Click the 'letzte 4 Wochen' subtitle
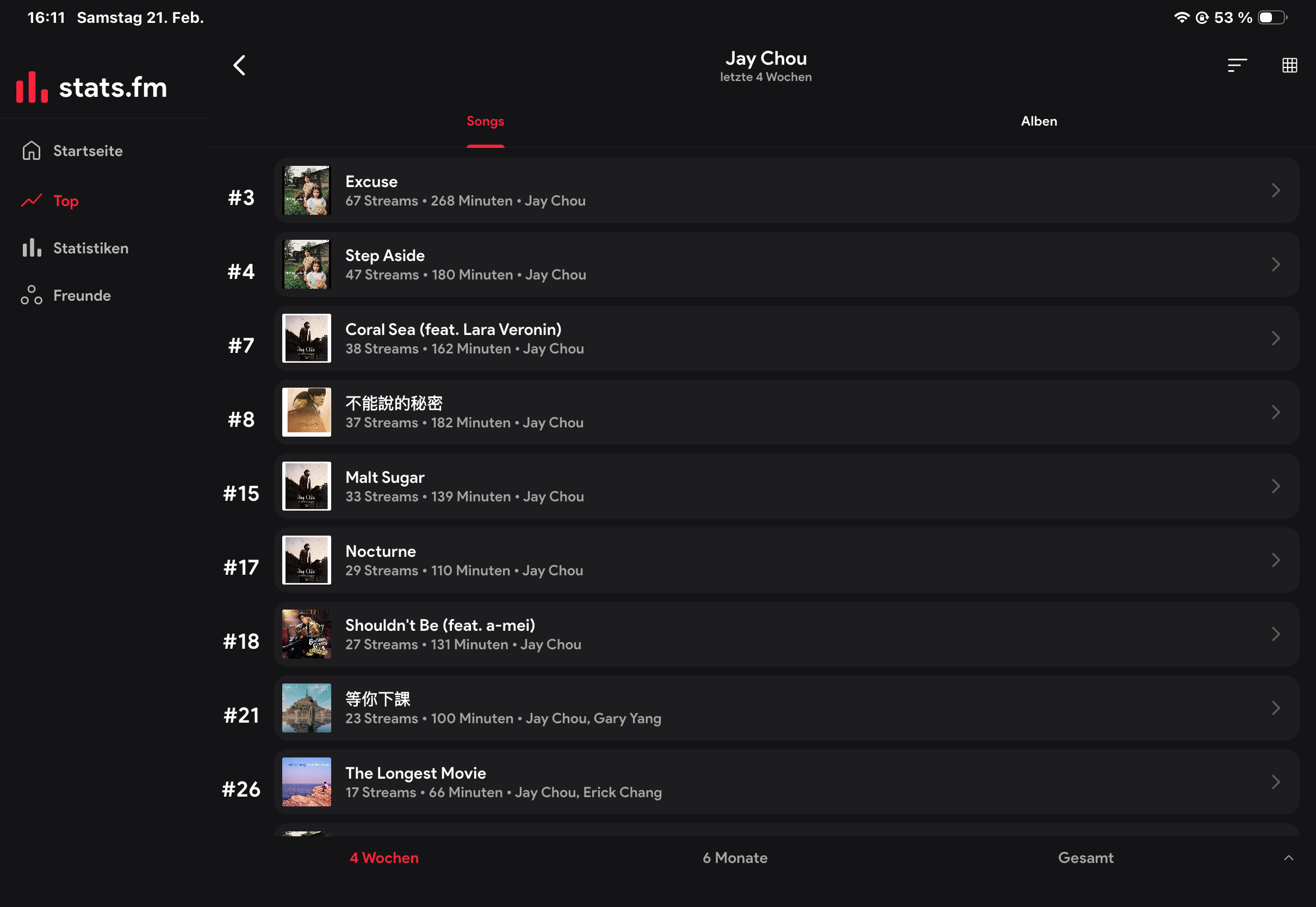This screenshot has height=907, width=1316. (766, 77)
